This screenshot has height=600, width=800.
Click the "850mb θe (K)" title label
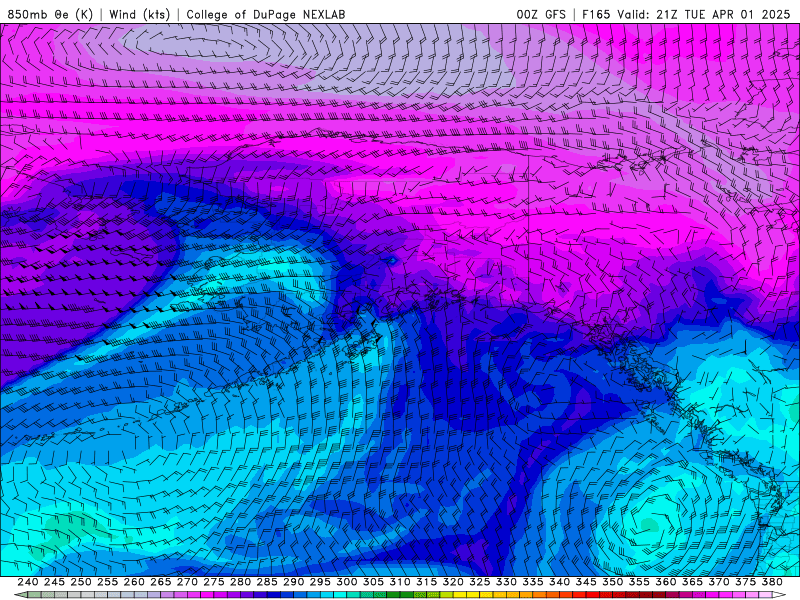pos(50,14)
